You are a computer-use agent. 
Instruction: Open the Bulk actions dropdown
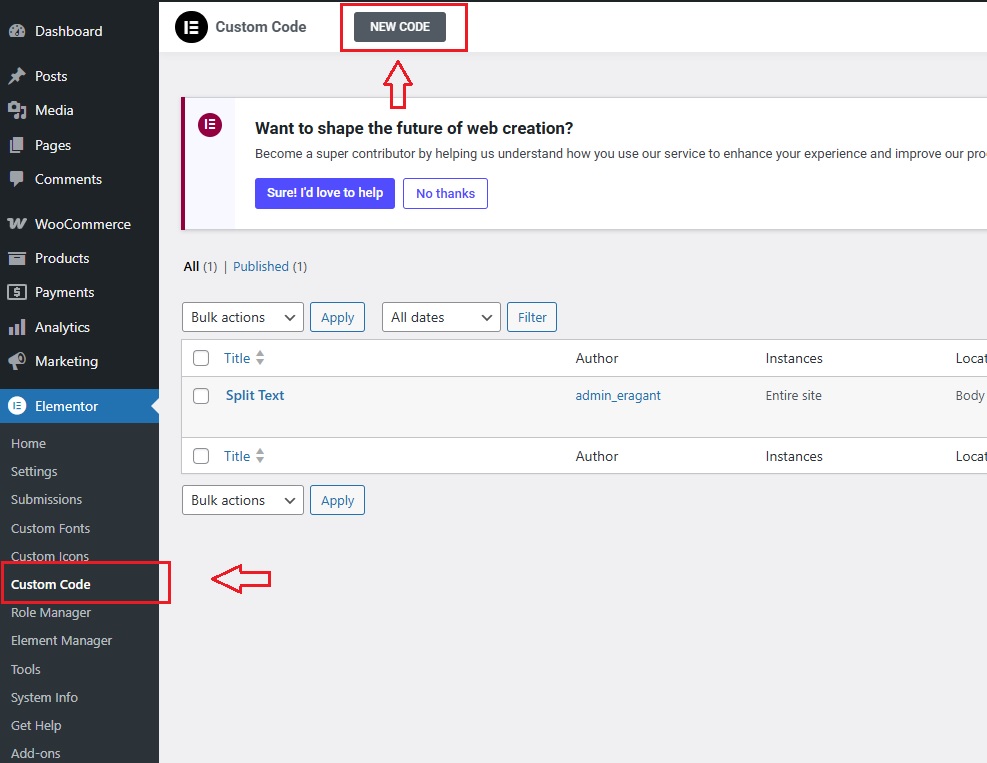pyautogui.click(x=242, y=317)
